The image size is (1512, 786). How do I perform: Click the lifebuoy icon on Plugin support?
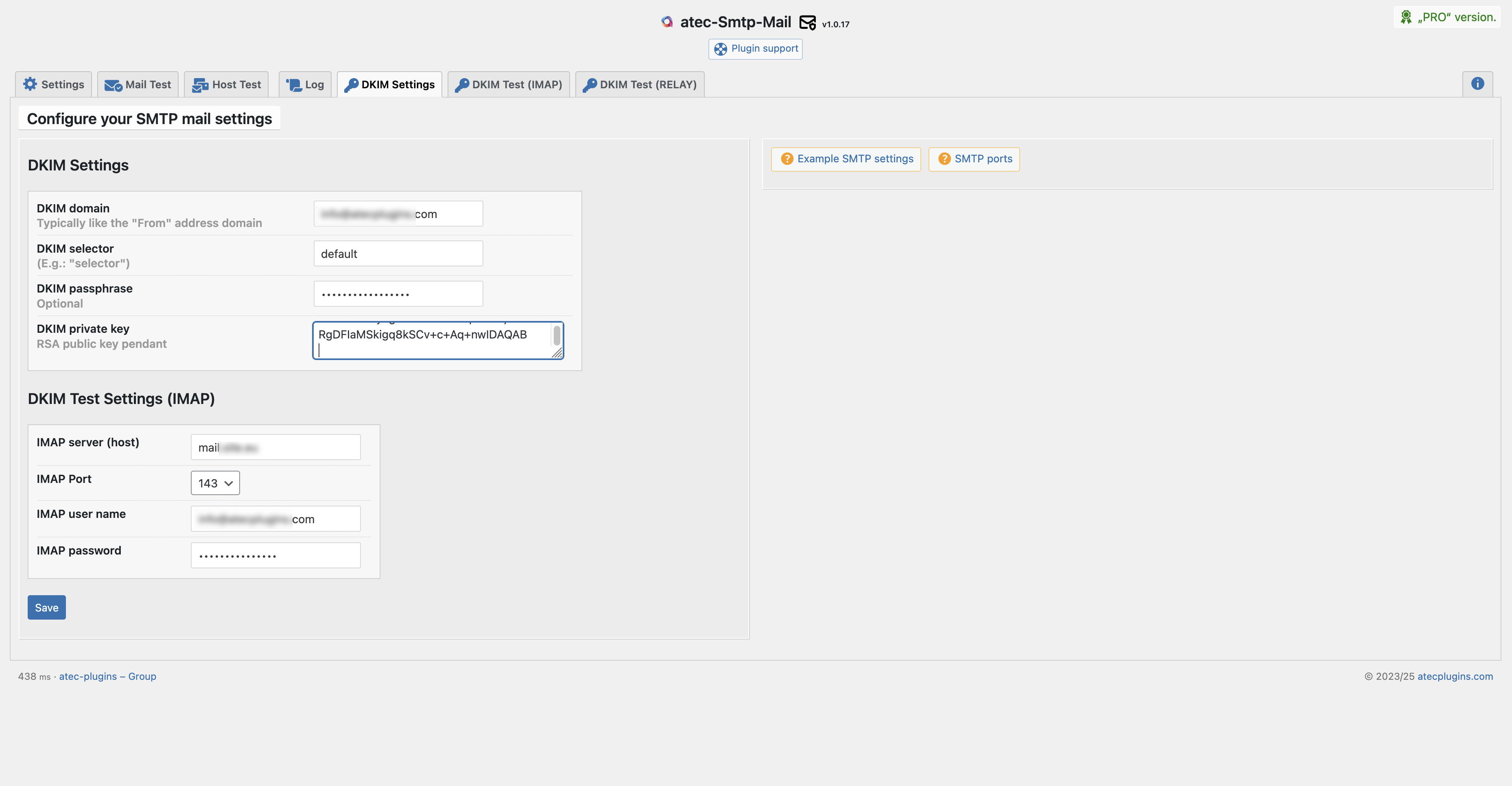[720, 49]
